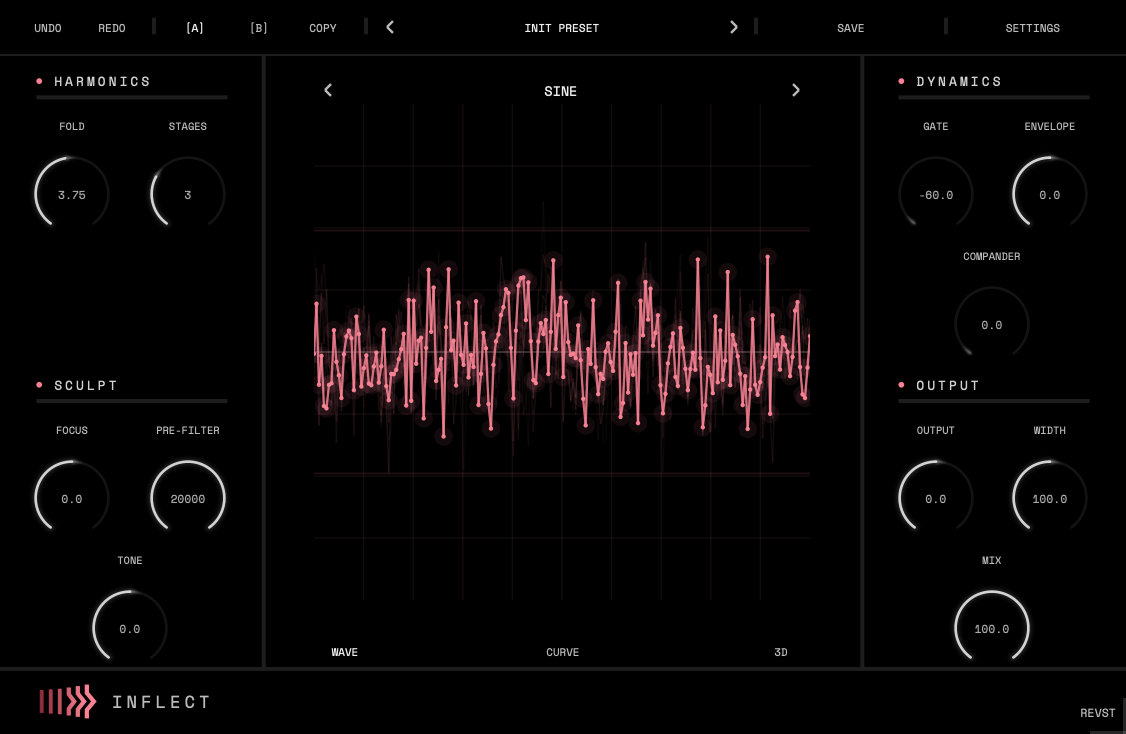Switch to the Wave view tab
The image size is (1126, 734).
click(x=345, y=652)
